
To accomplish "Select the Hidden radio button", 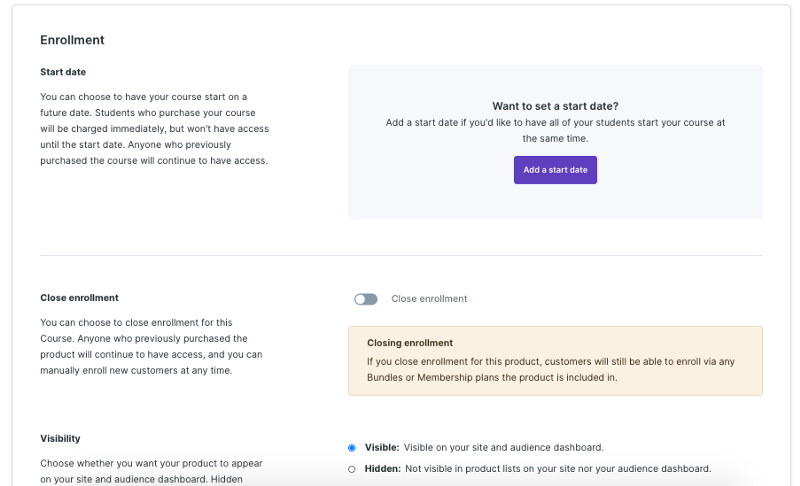I will [x=352, y=469].
